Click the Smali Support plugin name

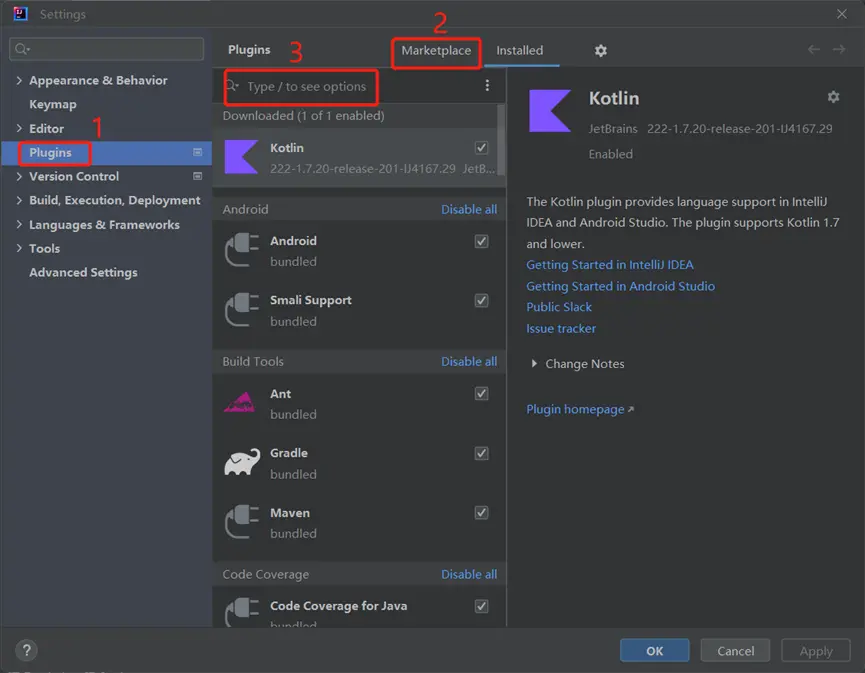[x=311, y=300]
